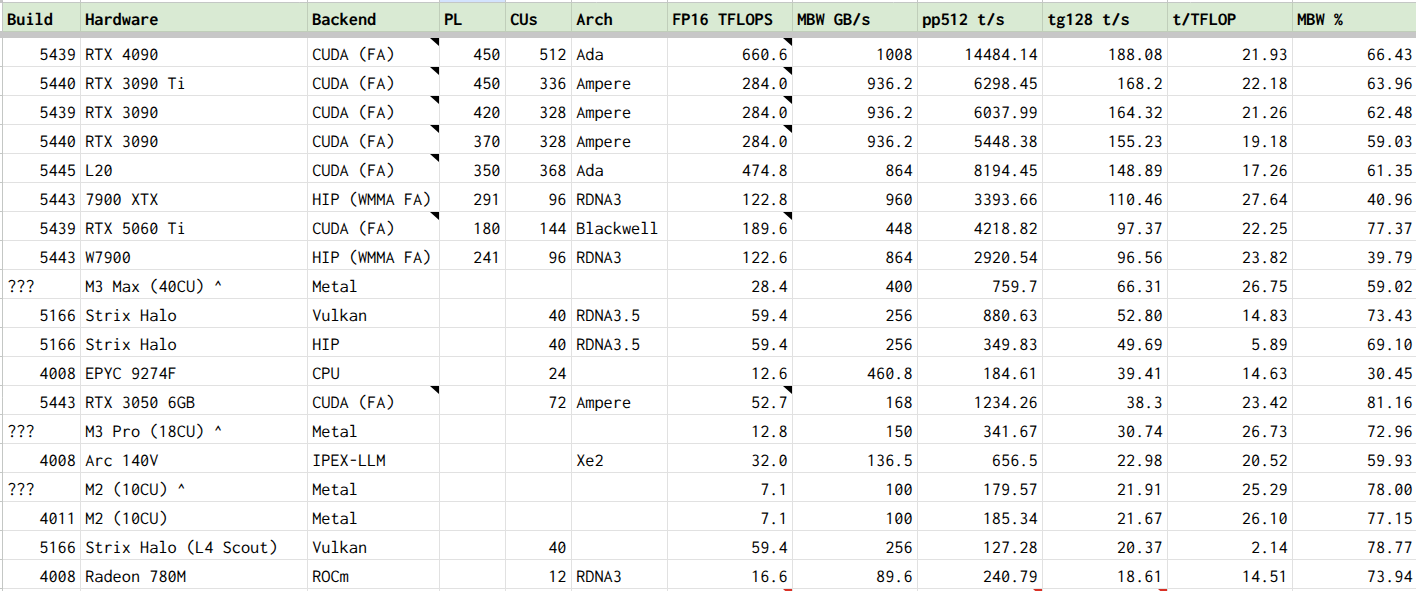1416x591 pixels.
Task: Select the Xe2 arch cell
Action: pos(619,461)
